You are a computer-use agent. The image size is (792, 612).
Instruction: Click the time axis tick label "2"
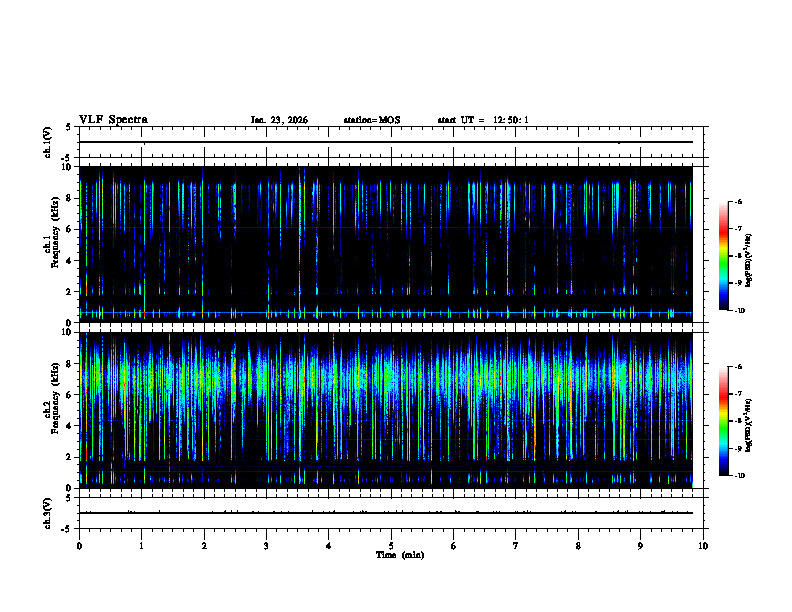pyautogui.click(x=204, y=546)
